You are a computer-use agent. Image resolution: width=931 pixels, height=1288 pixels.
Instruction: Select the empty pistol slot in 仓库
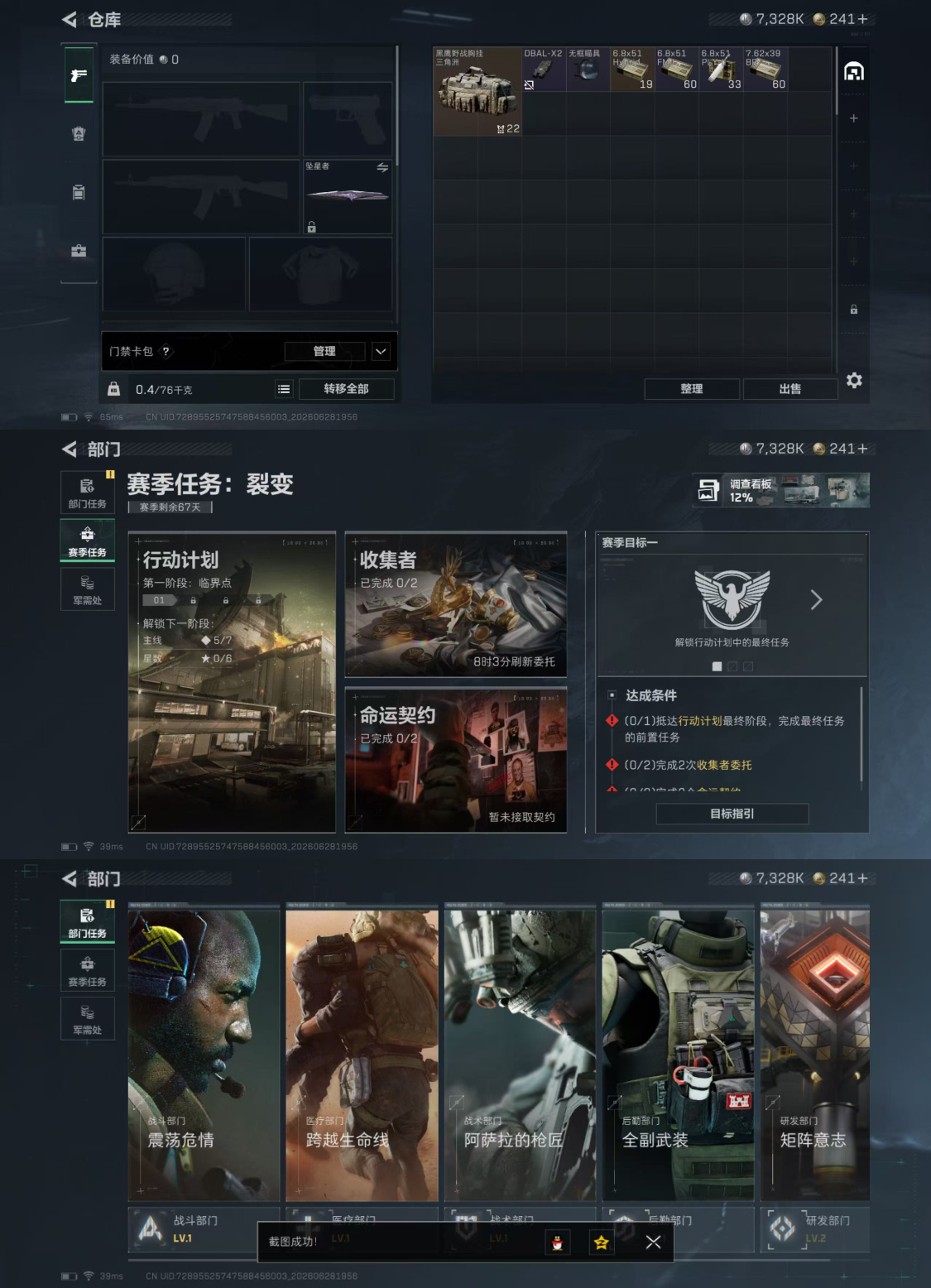(x=348, y=119)
